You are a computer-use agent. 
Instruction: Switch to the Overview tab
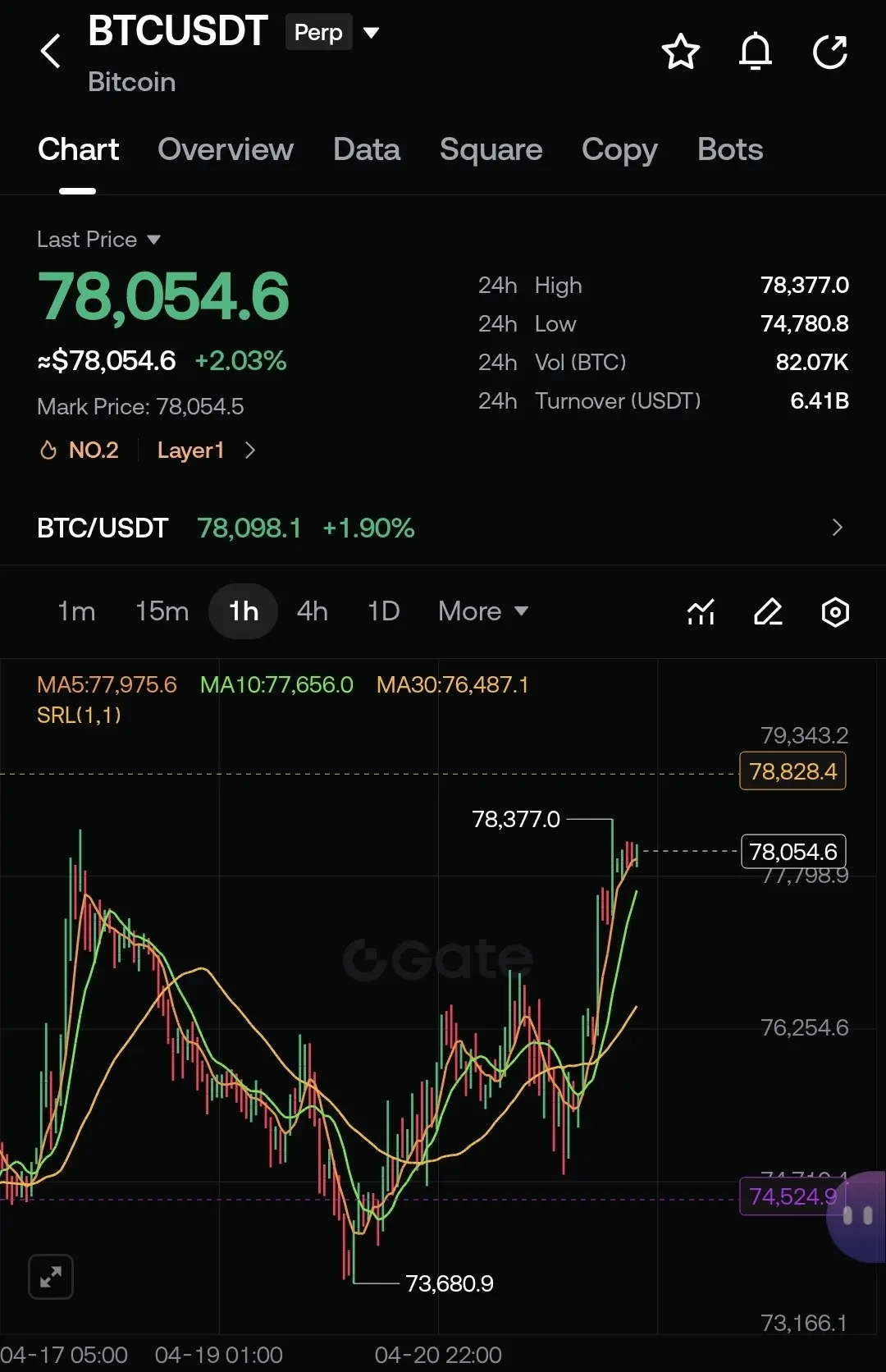pyautogui.click(x=226, y=149)
